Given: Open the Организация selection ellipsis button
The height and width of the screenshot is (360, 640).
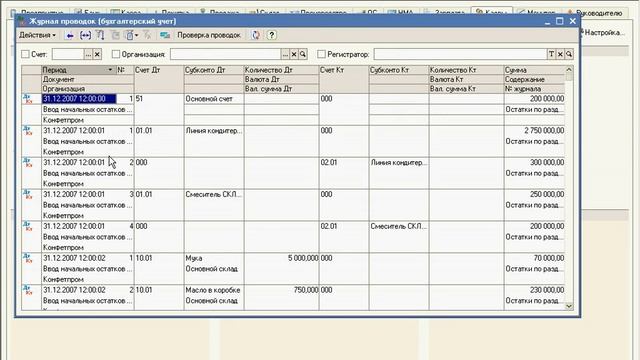Looking at the screenshot, I should 285,54.
